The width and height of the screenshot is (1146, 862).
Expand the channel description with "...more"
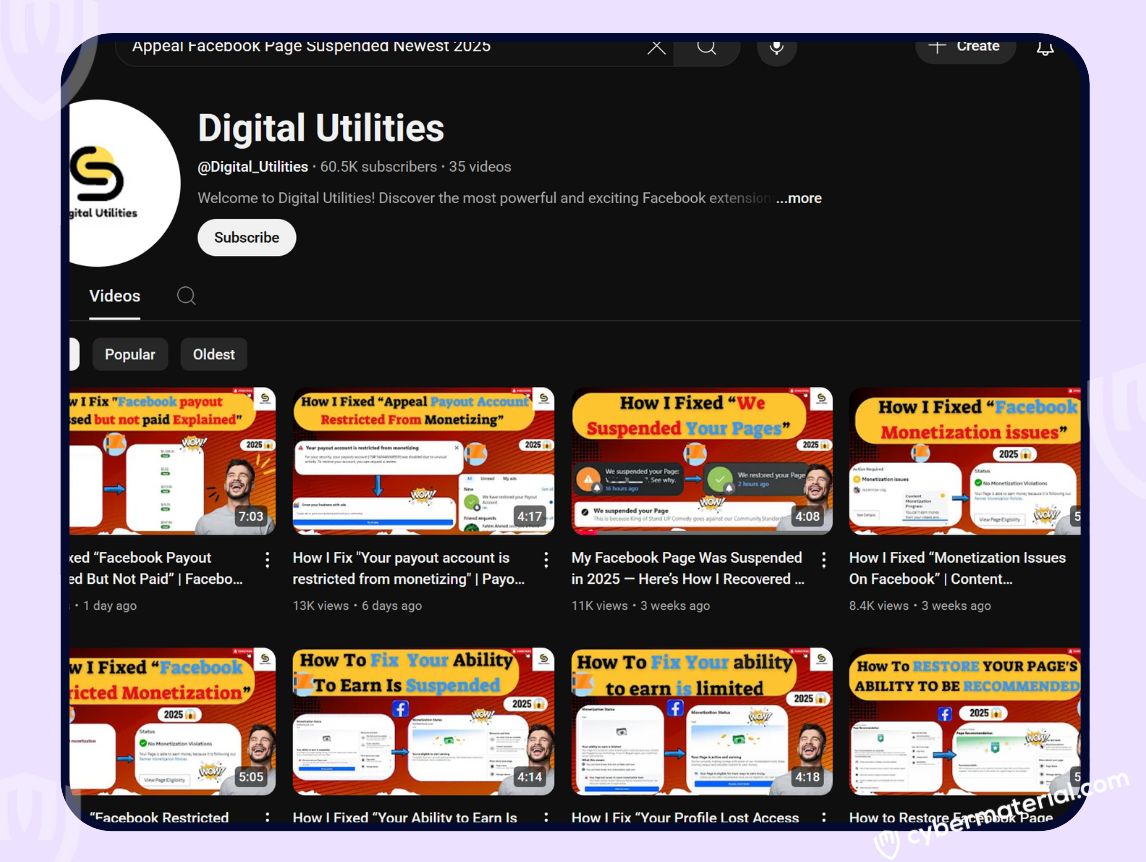click(x=799, y=198)
